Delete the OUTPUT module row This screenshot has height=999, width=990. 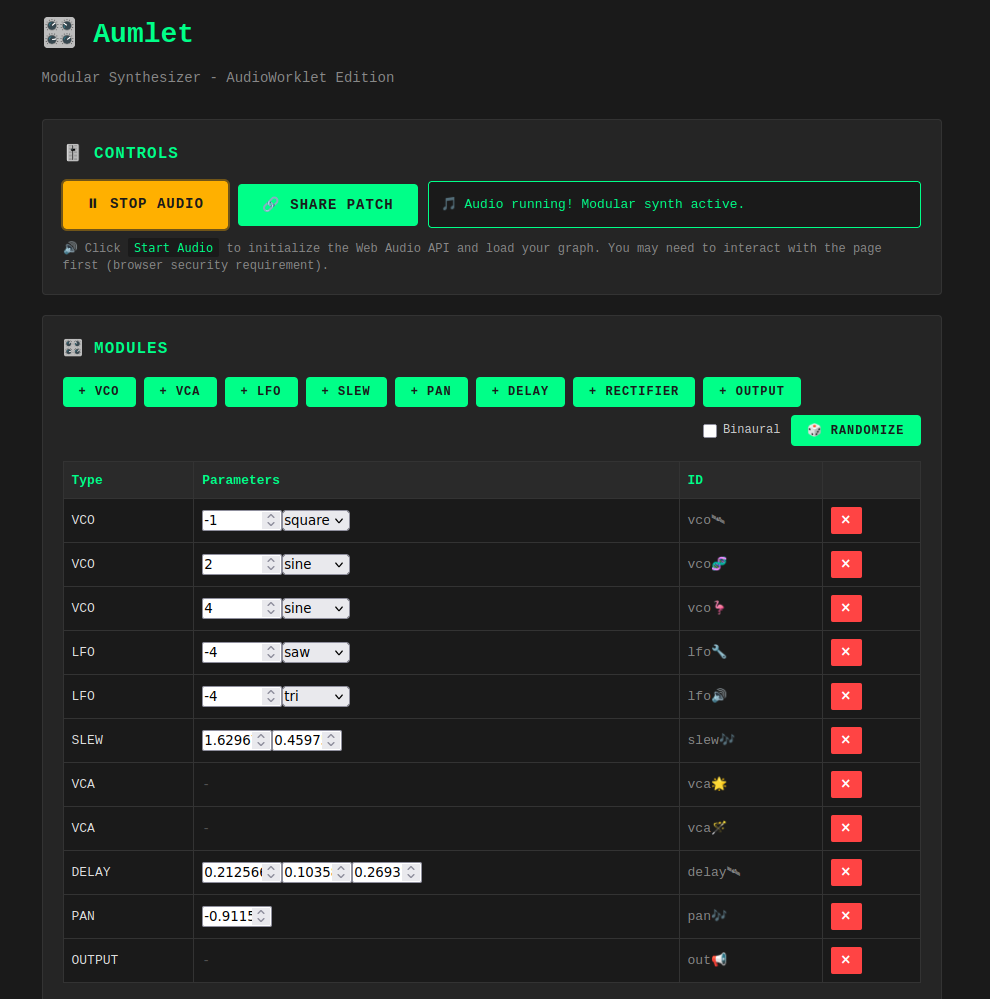[845, 960]
